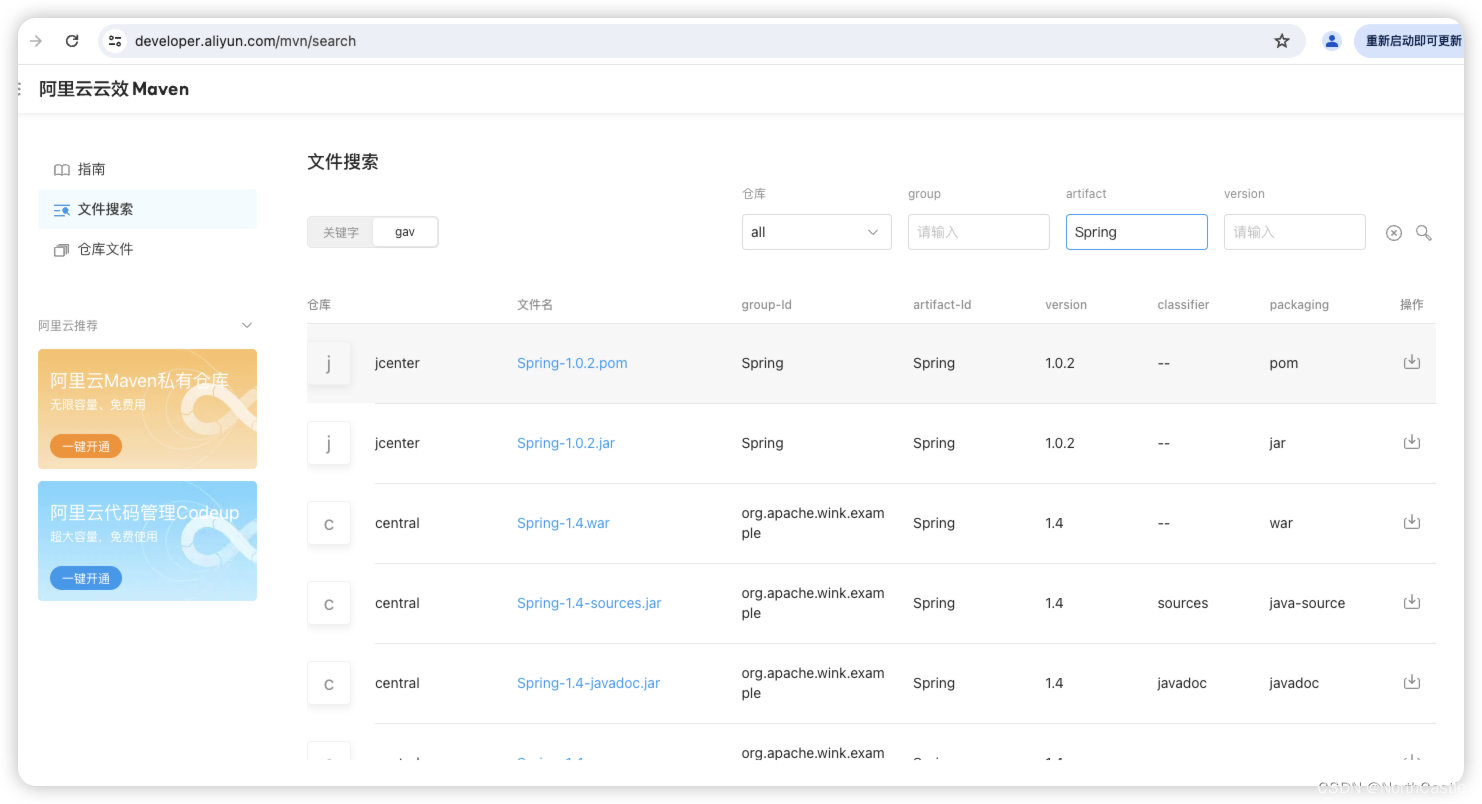Viewport: 1482px width, 804px height.
Task: Focus the artifact field containing Spring
Action: [x=1136, y=232]
